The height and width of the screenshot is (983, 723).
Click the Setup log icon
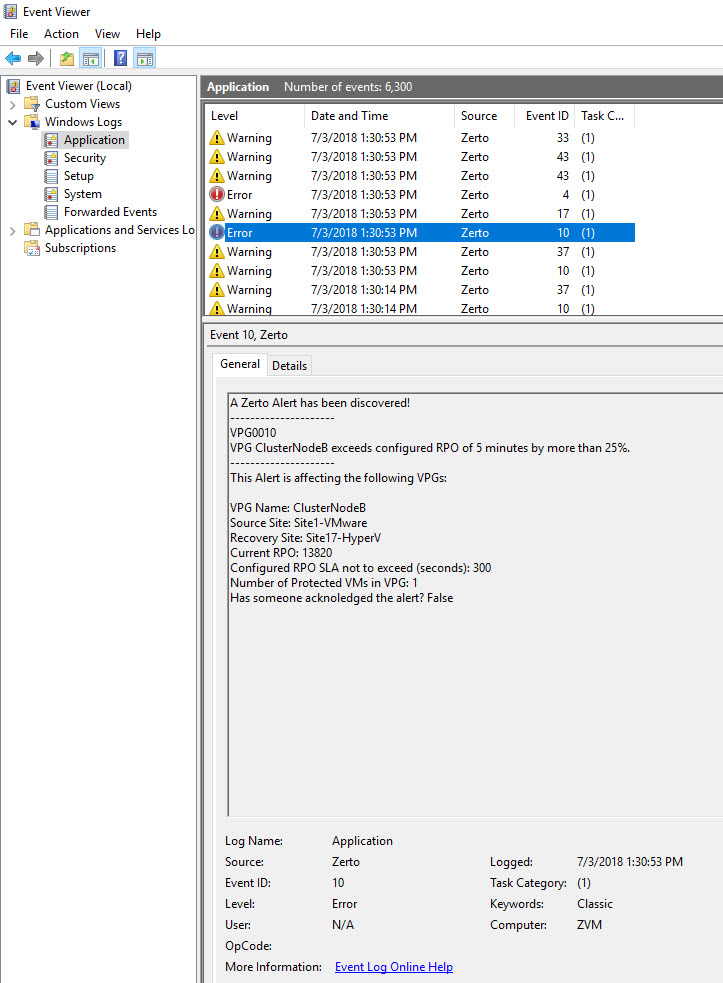tap(51, 176)
